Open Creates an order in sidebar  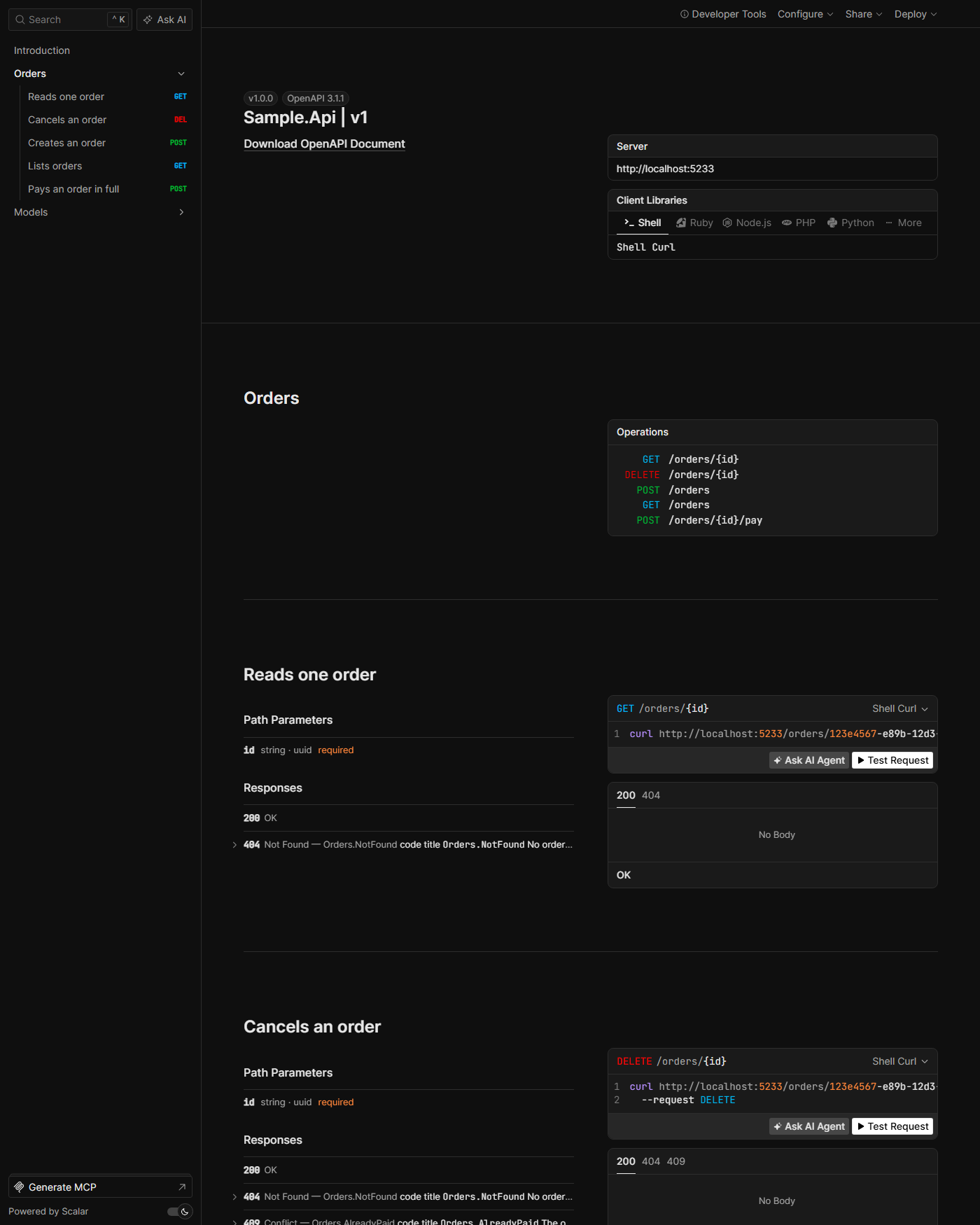(107, 143)
